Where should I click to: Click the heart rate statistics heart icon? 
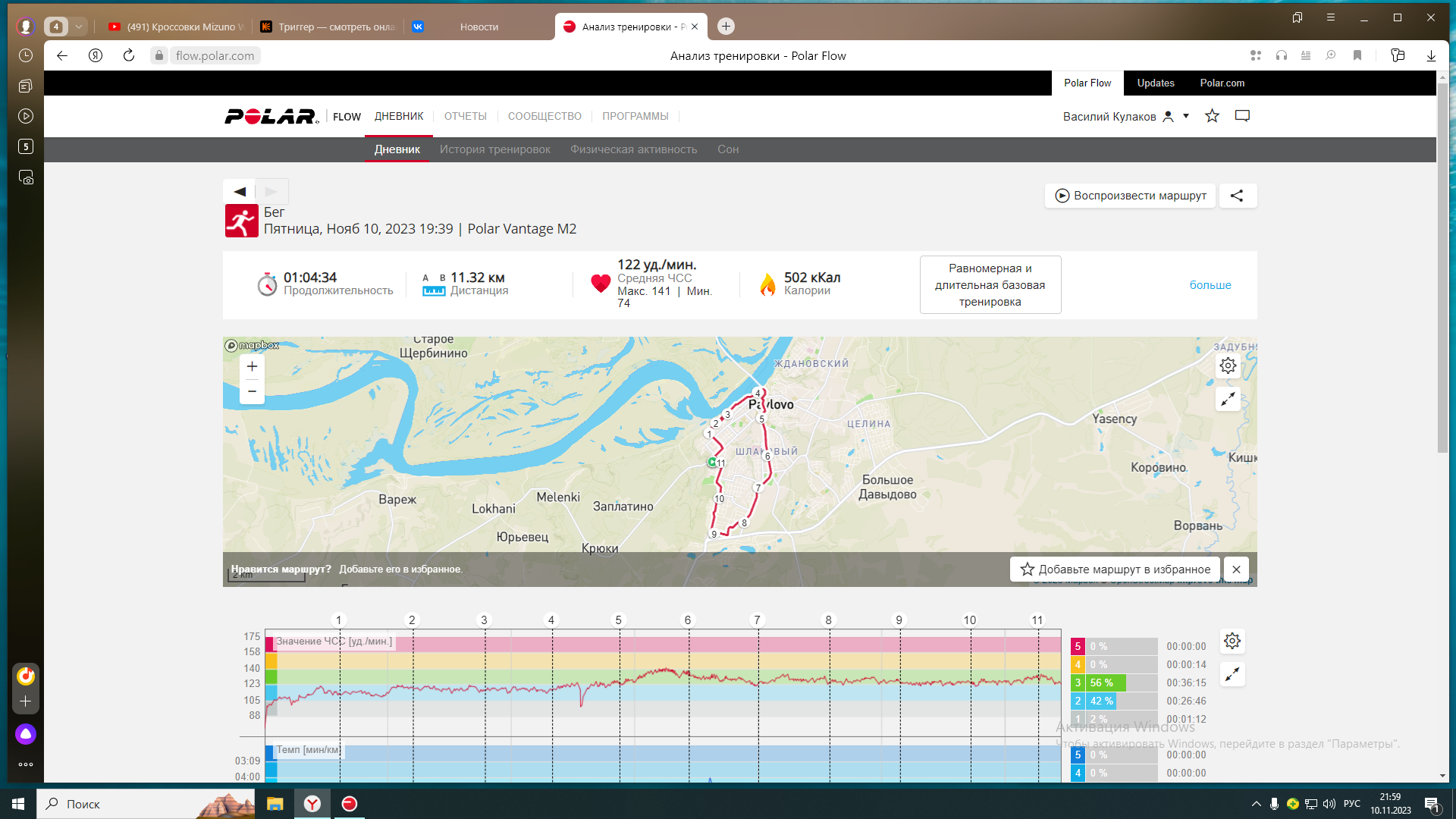[601, 283]
